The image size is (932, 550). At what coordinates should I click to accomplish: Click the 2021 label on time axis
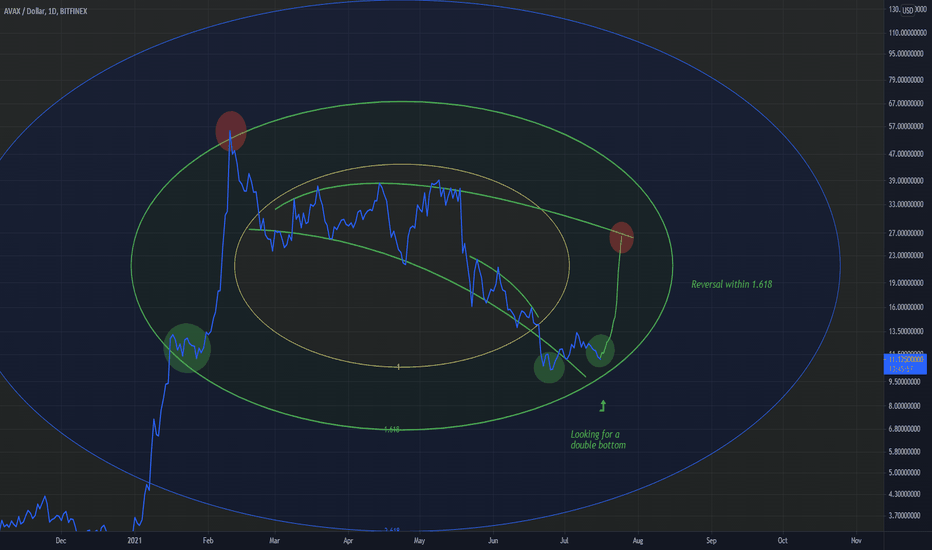coord(134,540)
